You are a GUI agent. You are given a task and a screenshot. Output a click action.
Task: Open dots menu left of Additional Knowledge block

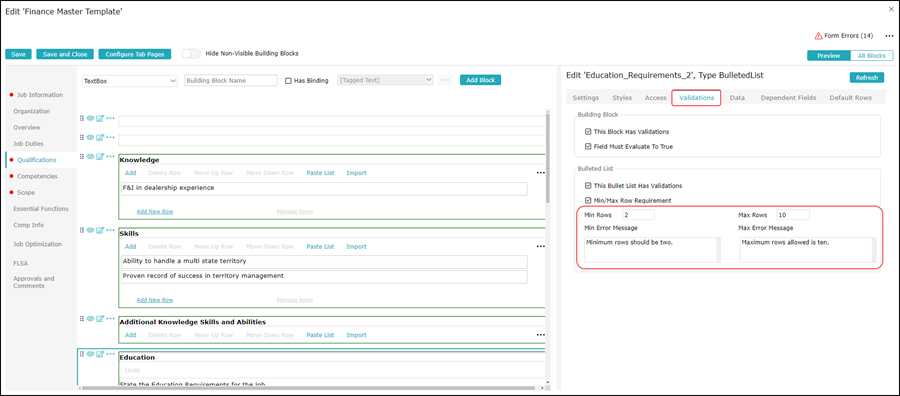tap(110, 318)
